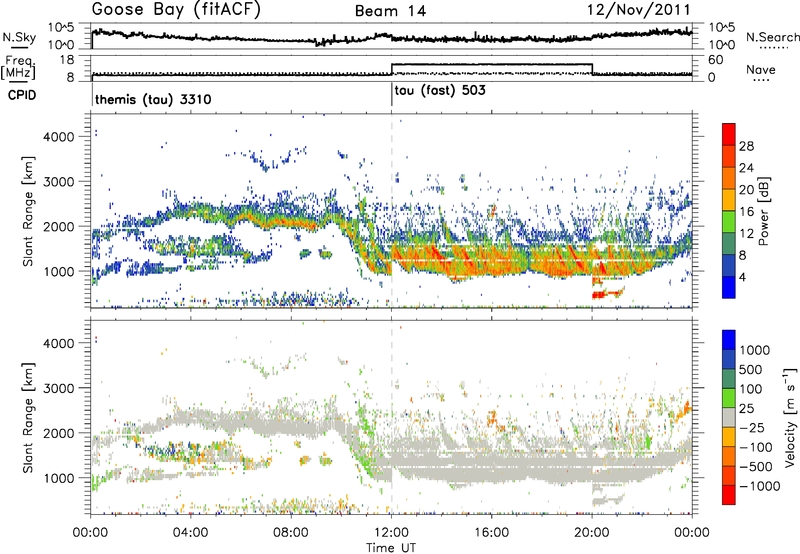Click the '16:00' time tick label
The height and width of the screenshot is (554, 800).
click(x=491, y=533)
